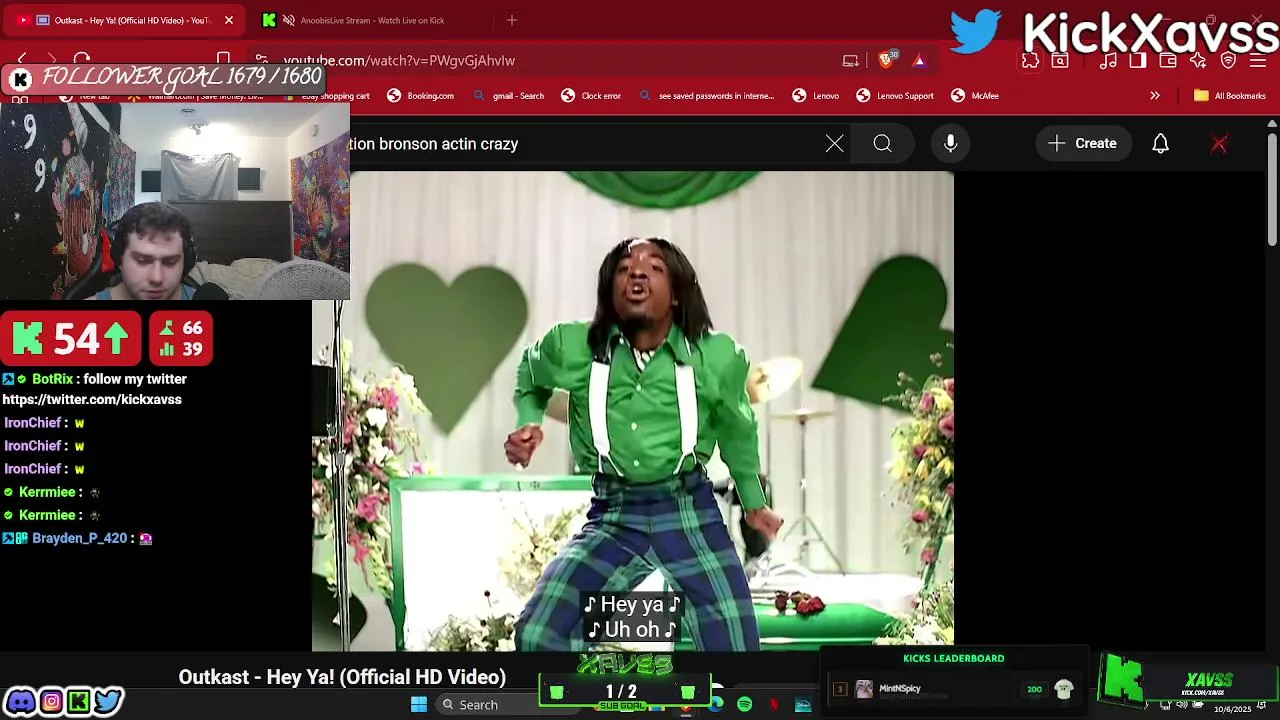The height and width of the screenshot is (720, 1280).
Task: Click the Hey Ya video player
Action: [x=632, y=411]
